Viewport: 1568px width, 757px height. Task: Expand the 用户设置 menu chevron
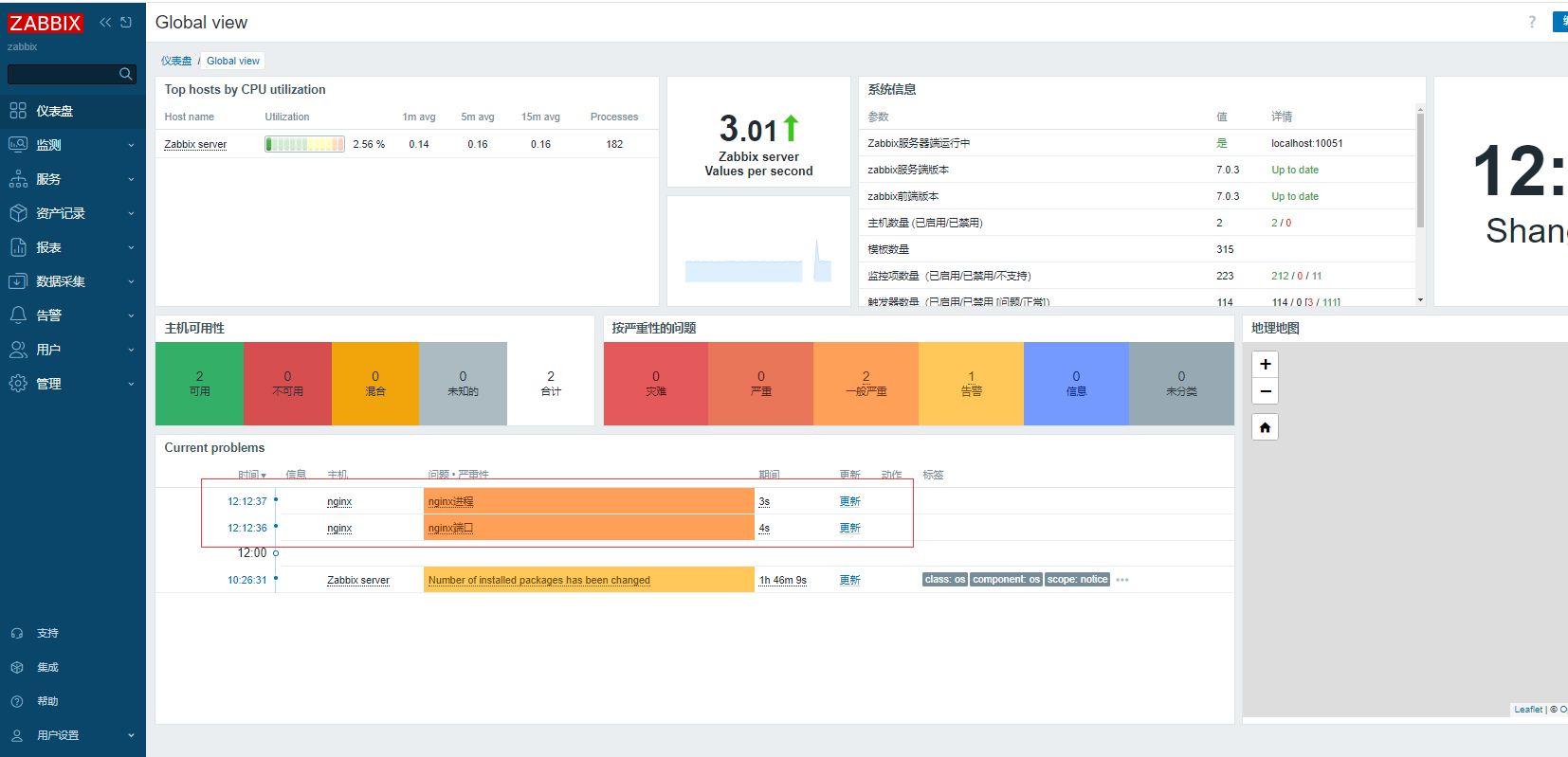coord(131,735)
